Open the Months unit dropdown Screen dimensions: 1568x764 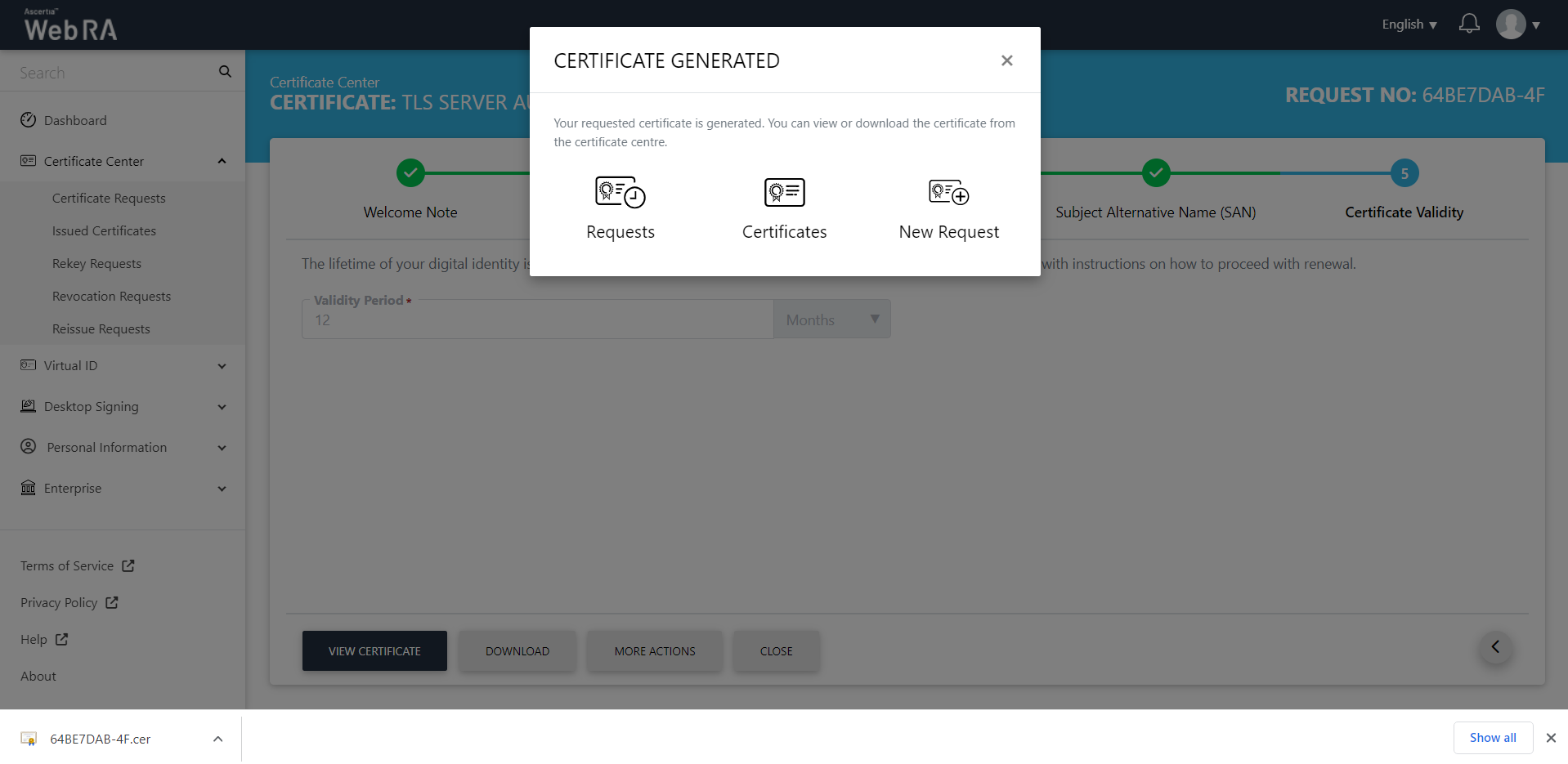[831, 319]
